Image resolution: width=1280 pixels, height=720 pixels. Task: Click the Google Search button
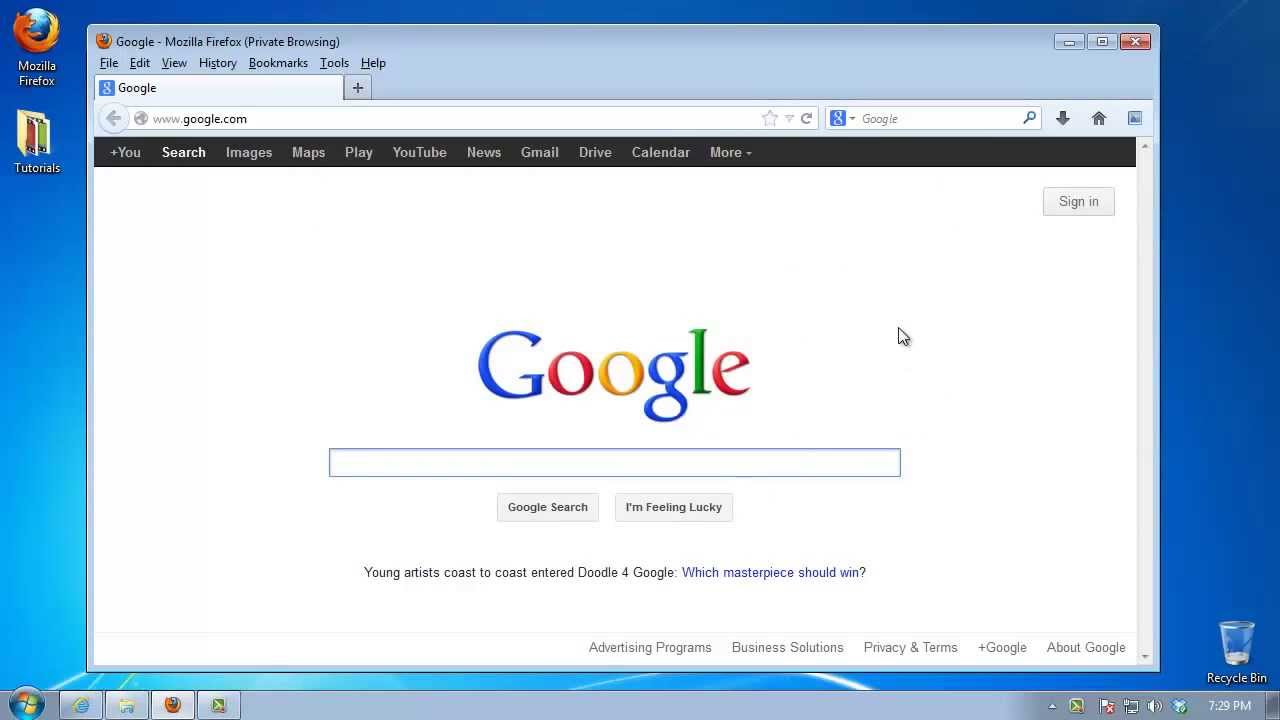coord(548,507)
